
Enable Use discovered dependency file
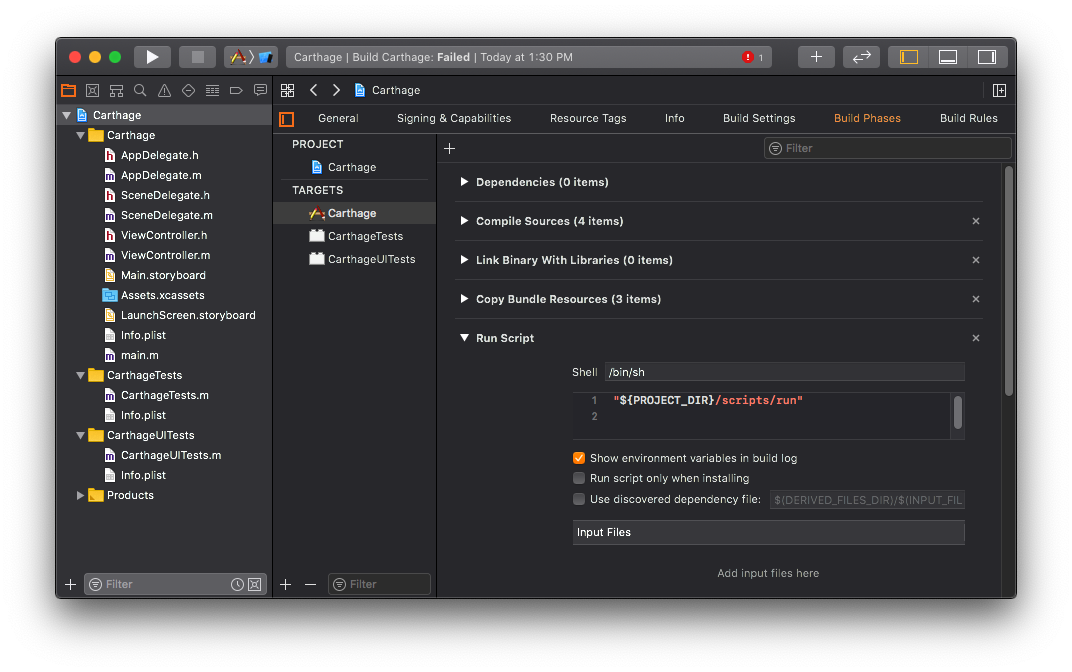tap(579, 499)
